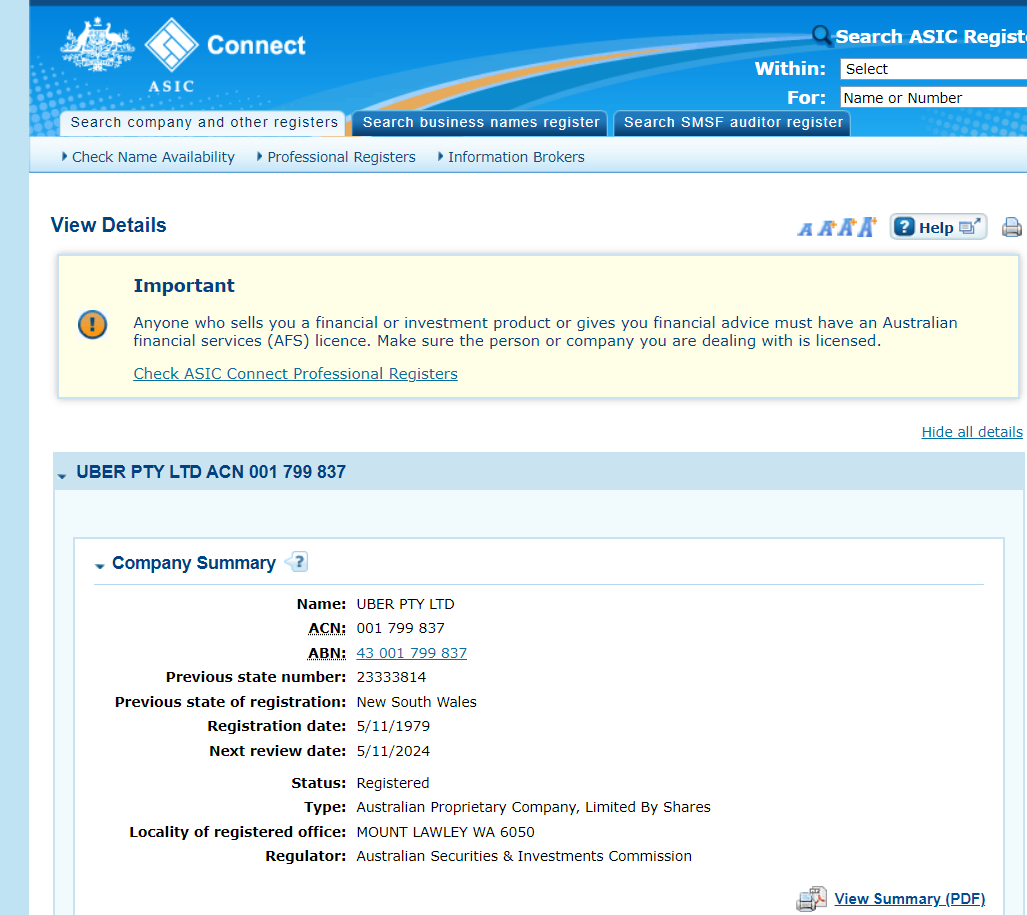Click the New South Wales value
Image resolution: width=1027 pixels, height=915 pixels.
click(417, 702)
